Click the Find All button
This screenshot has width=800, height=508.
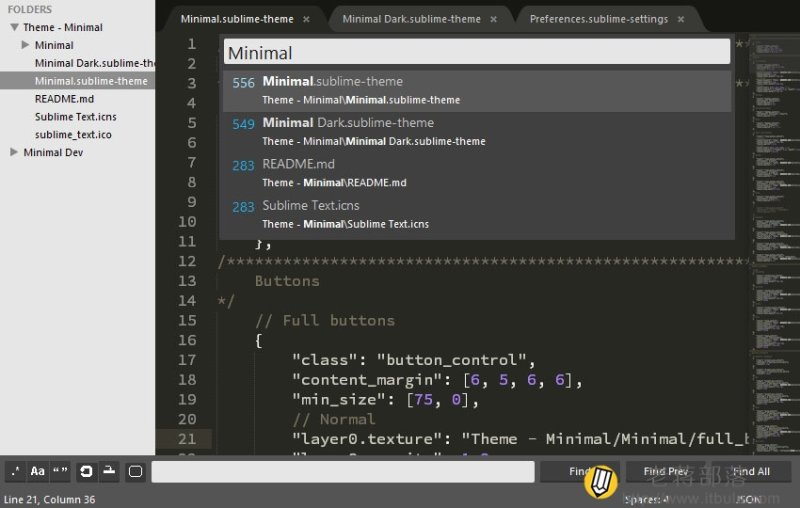pos(751,471)
